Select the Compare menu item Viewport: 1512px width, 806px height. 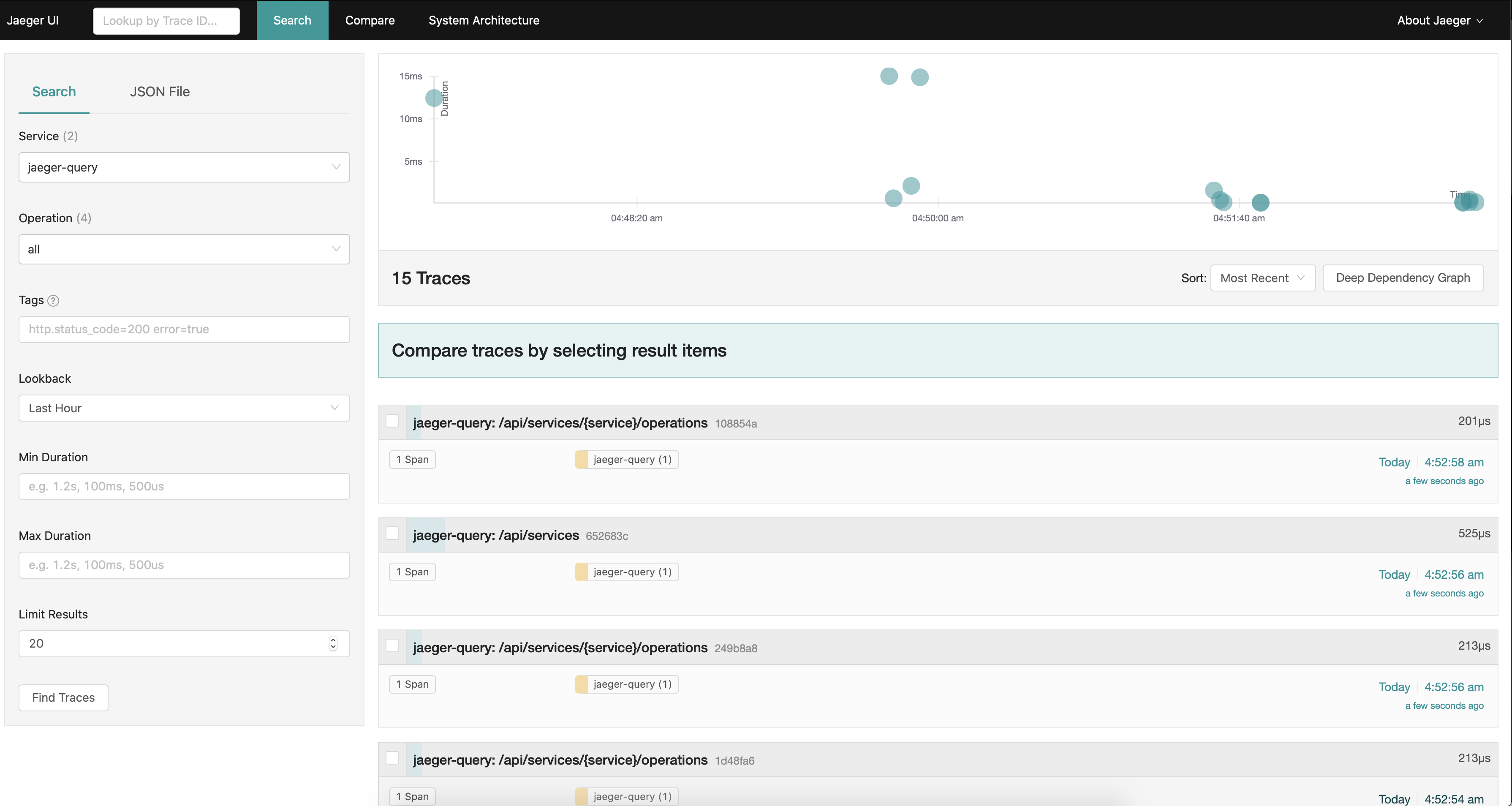pos(370,20)
